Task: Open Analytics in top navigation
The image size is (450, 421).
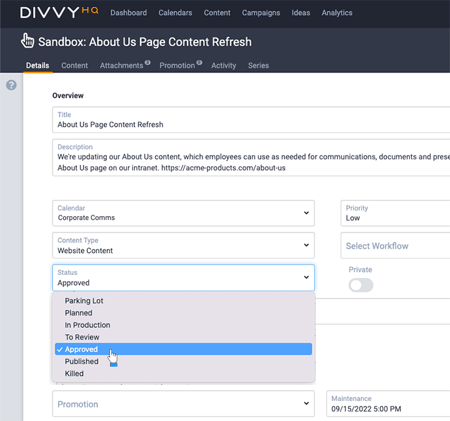Action: point(337,13)
